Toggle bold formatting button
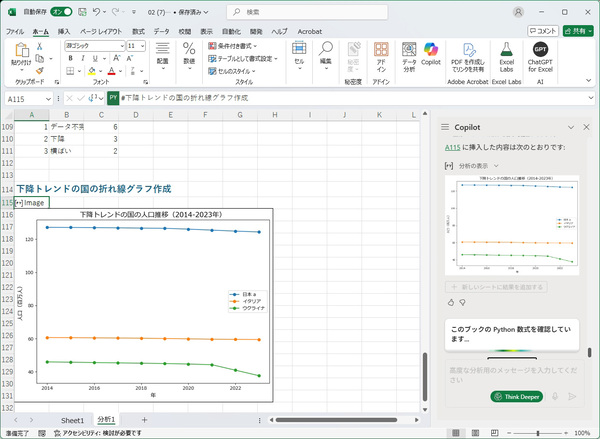This screenshot has height=439, width=600. pos(71,58)
